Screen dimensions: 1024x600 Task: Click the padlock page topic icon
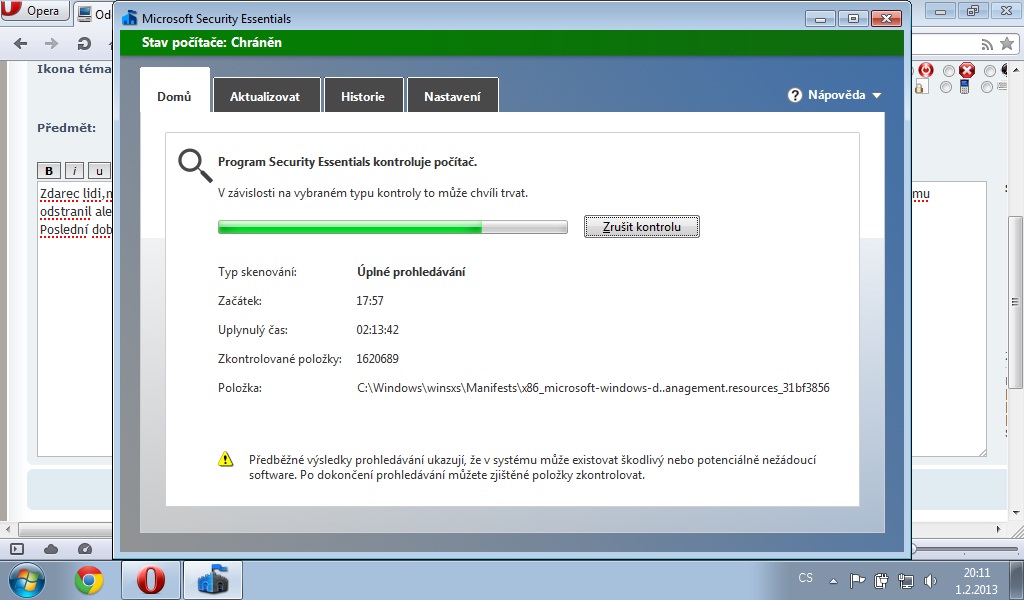pos(921,86)
